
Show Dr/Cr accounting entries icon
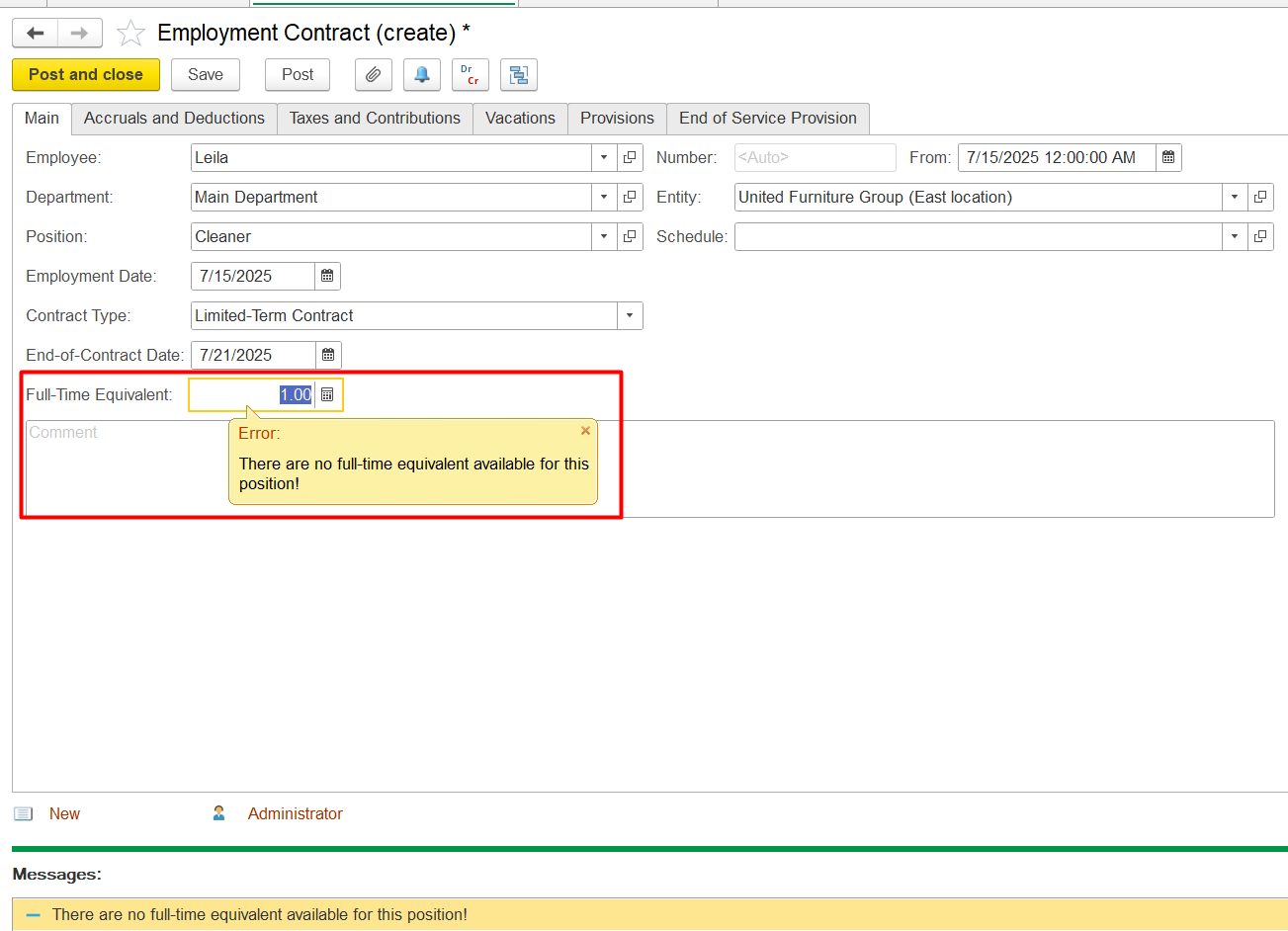pos(471,74)
